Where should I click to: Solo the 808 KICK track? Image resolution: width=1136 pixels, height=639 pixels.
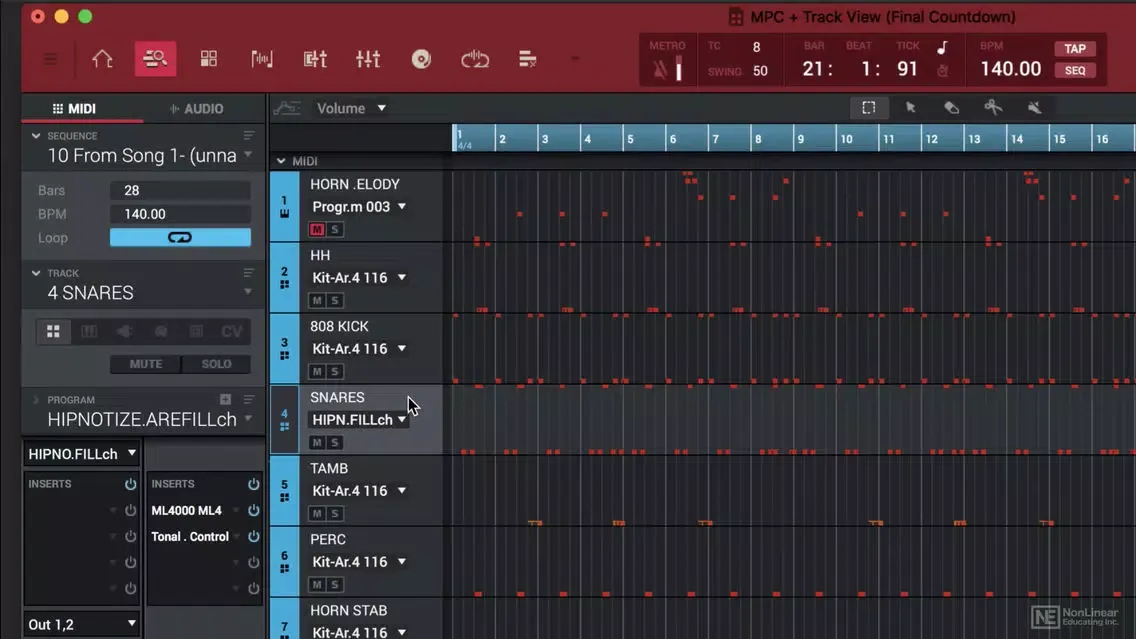tap(335, 371)
